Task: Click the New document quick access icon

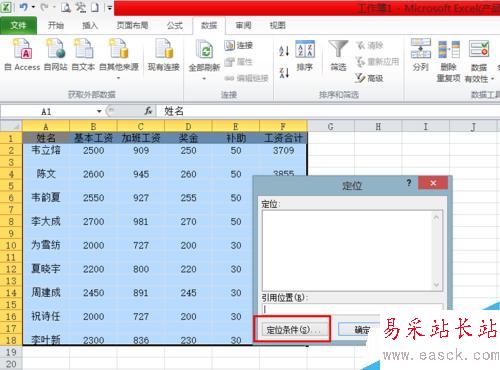Action: point(95,7)
